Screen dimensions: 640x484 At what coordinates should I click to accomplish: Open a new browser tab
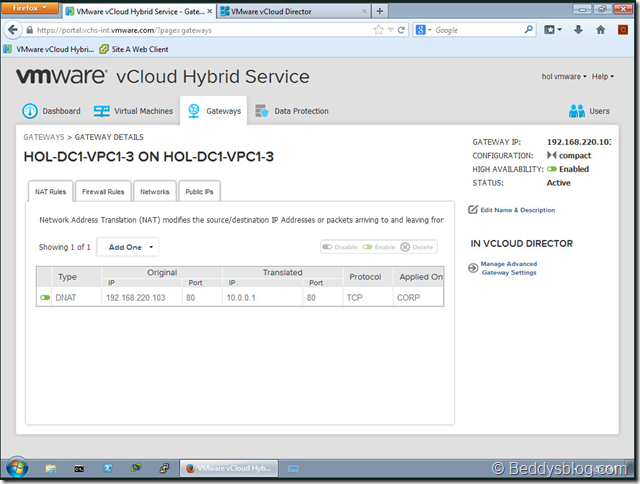click(380, 11)
